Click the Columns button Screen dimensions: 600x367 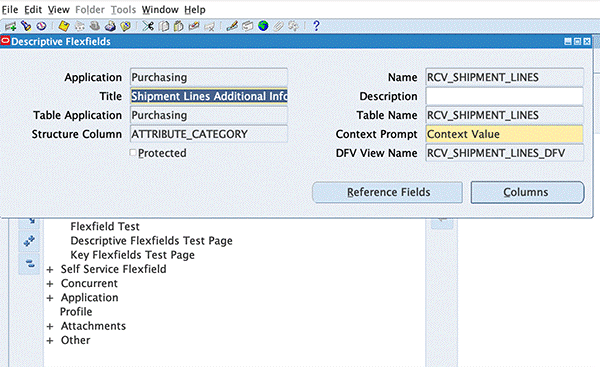coord(527,192)
